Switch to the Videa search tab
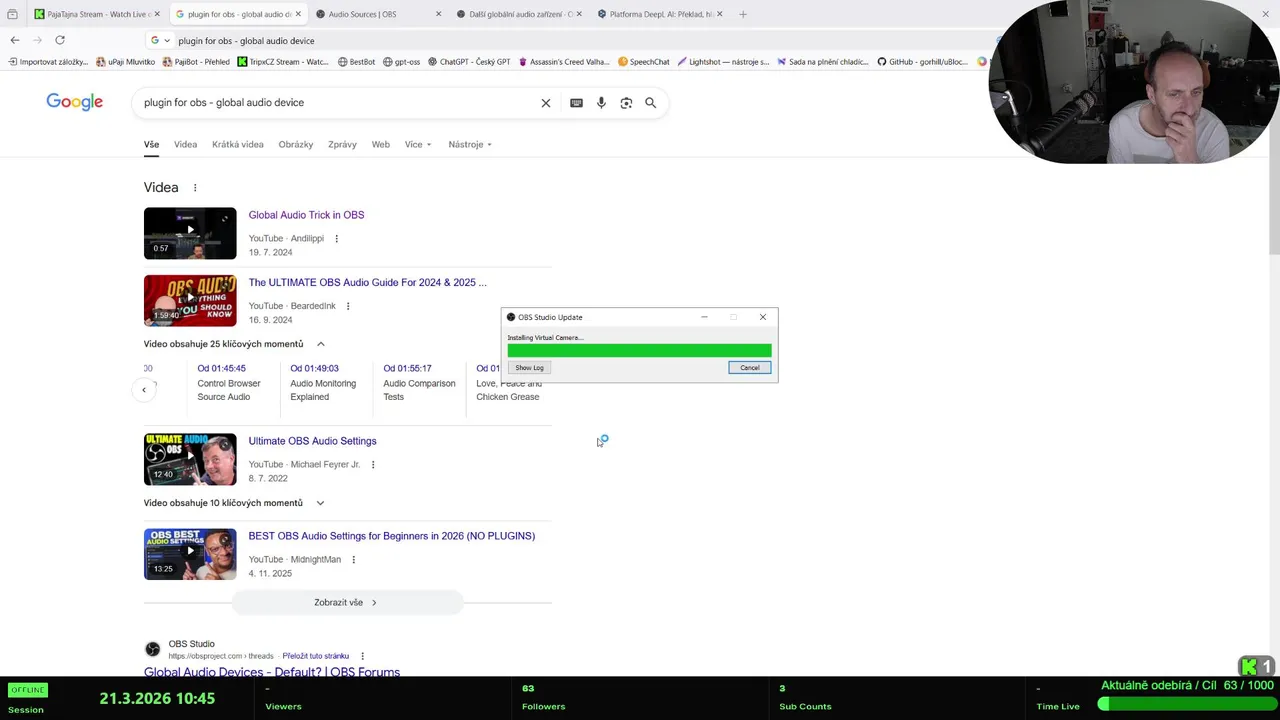This screenshot has width=1280, height=720. click(185, 145)
